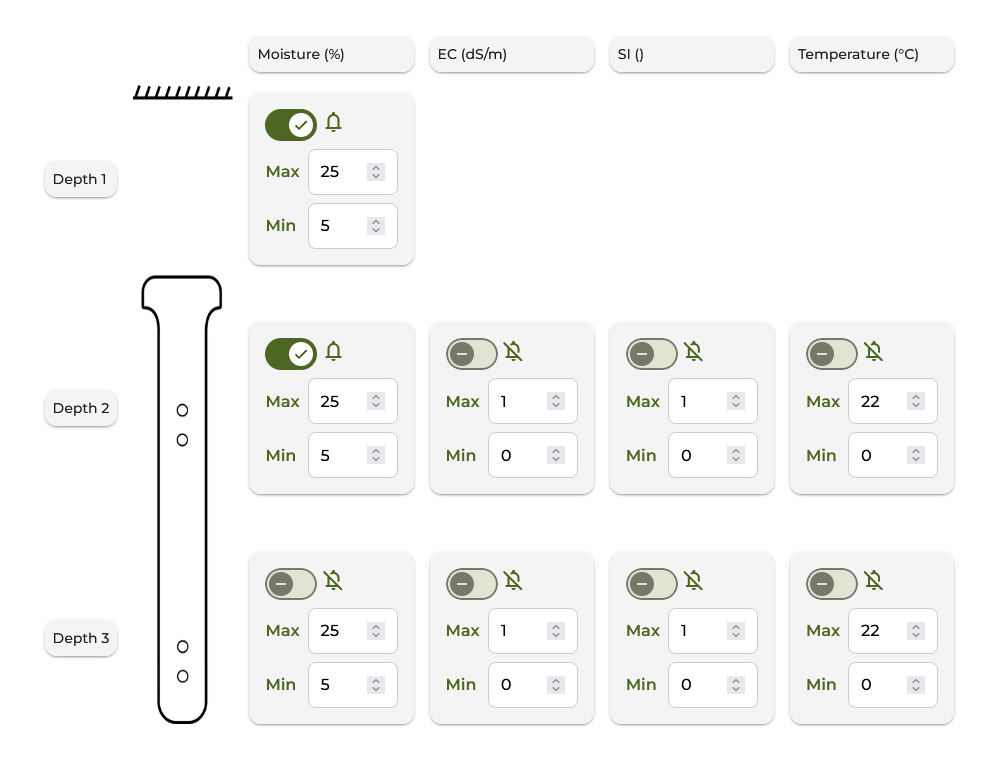
Task: Click the Depth 1 Moisture Max stepper arrows
Action: click(376, 172)
